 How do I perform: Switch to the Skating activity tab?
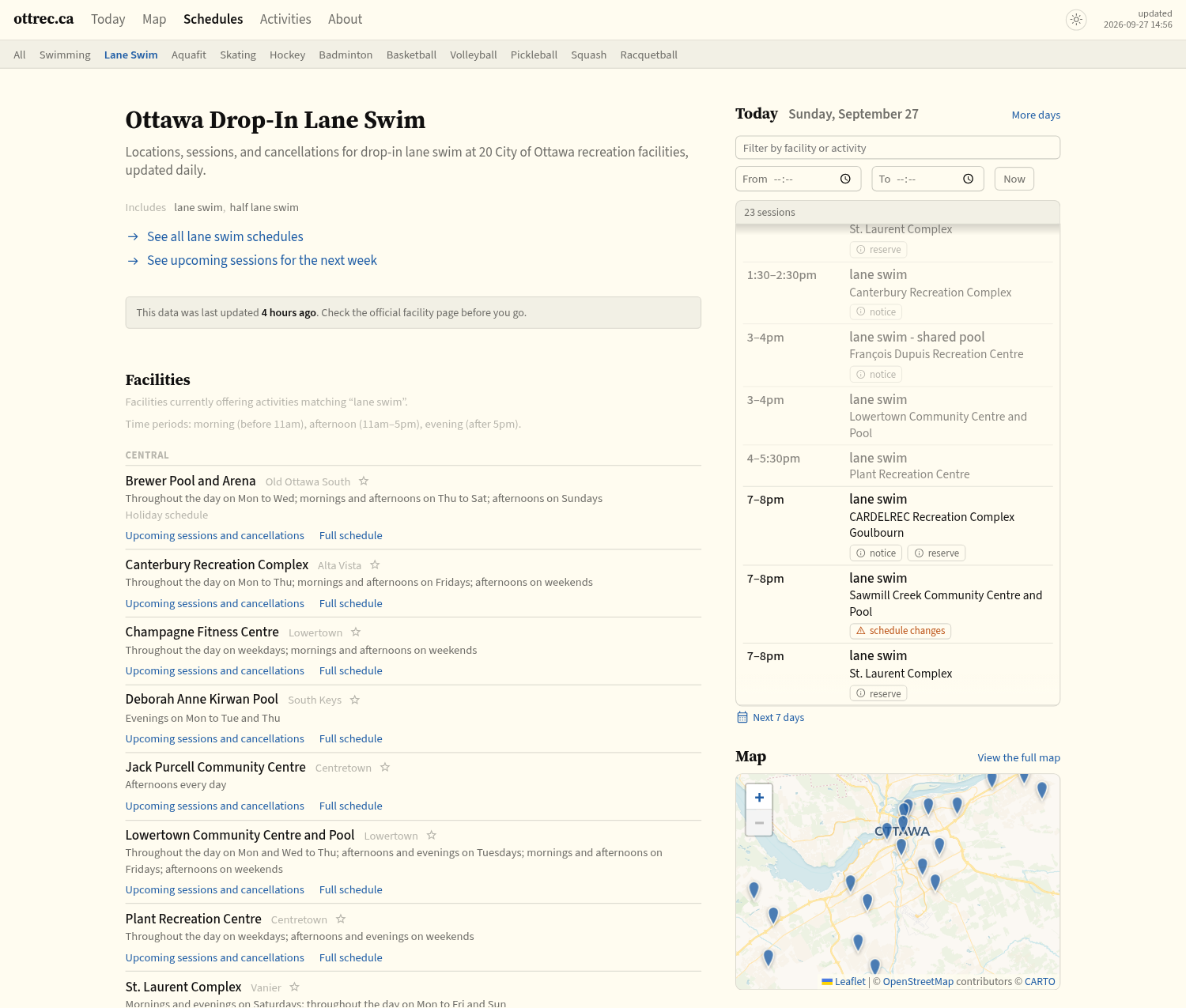click(x=238, y=55)
